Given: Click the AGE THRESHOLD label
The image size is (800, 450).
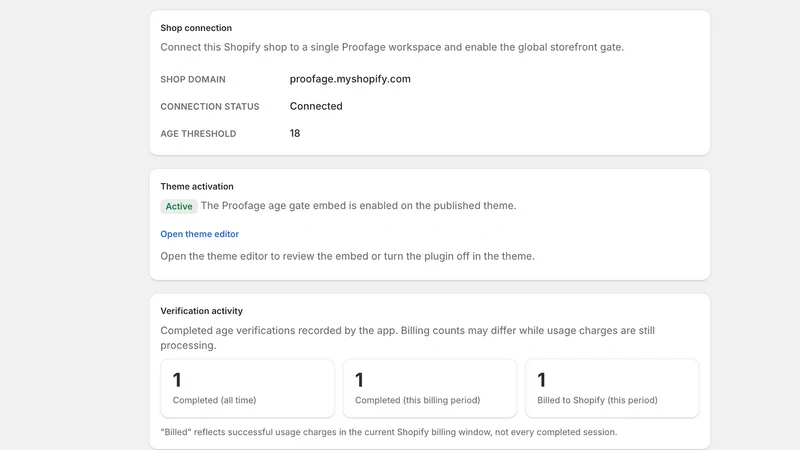Looking at the screenshot, I should tap(198, 134).
